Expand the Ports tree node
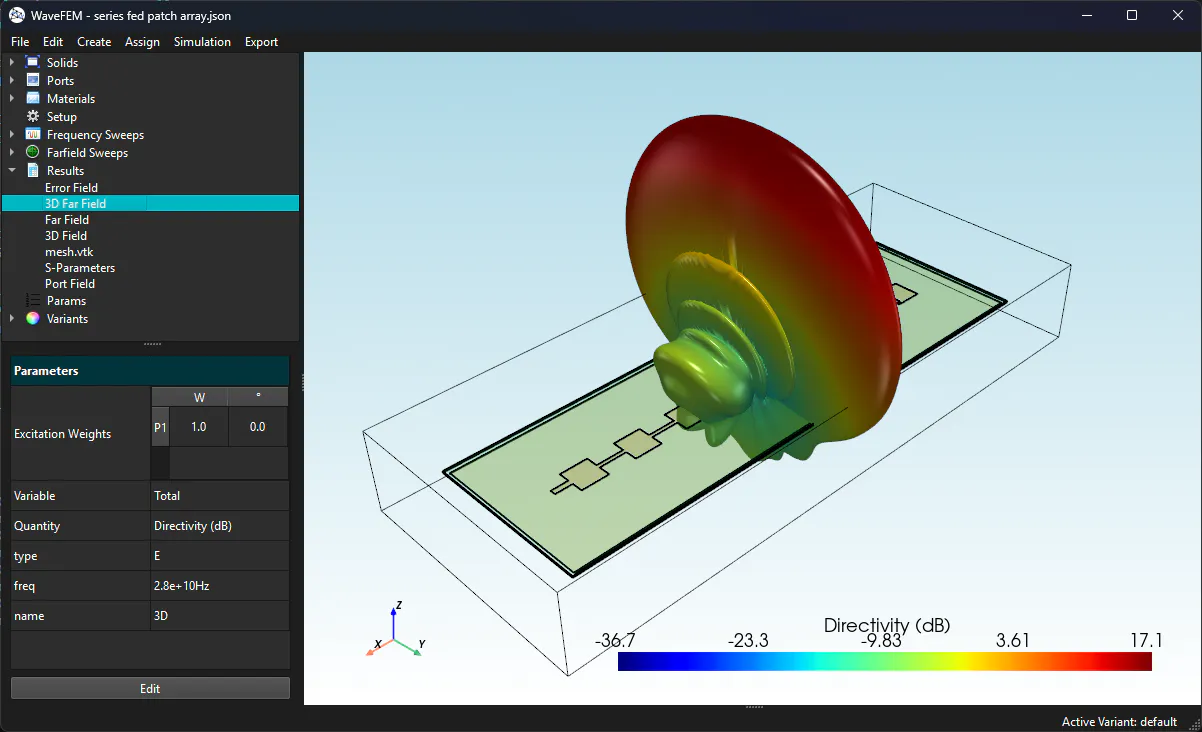The height and width of the screenshot is (732, 1202). pyautogui.click(x=12, y=80)
